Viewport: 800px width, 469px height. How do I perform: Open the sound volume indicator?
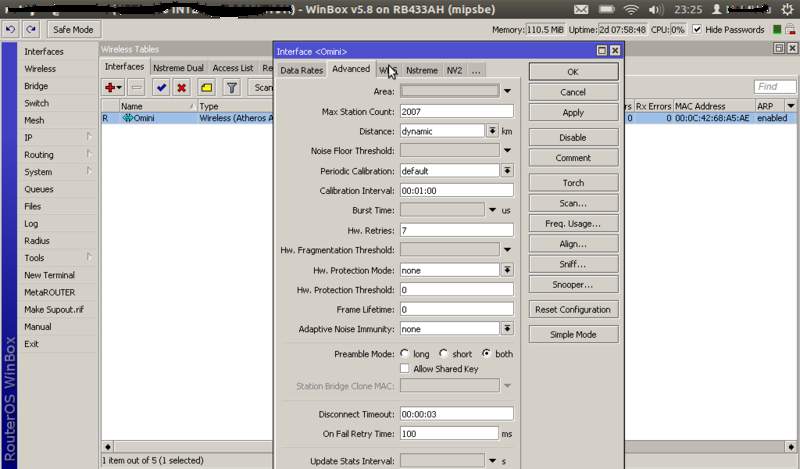click(656, 10)
